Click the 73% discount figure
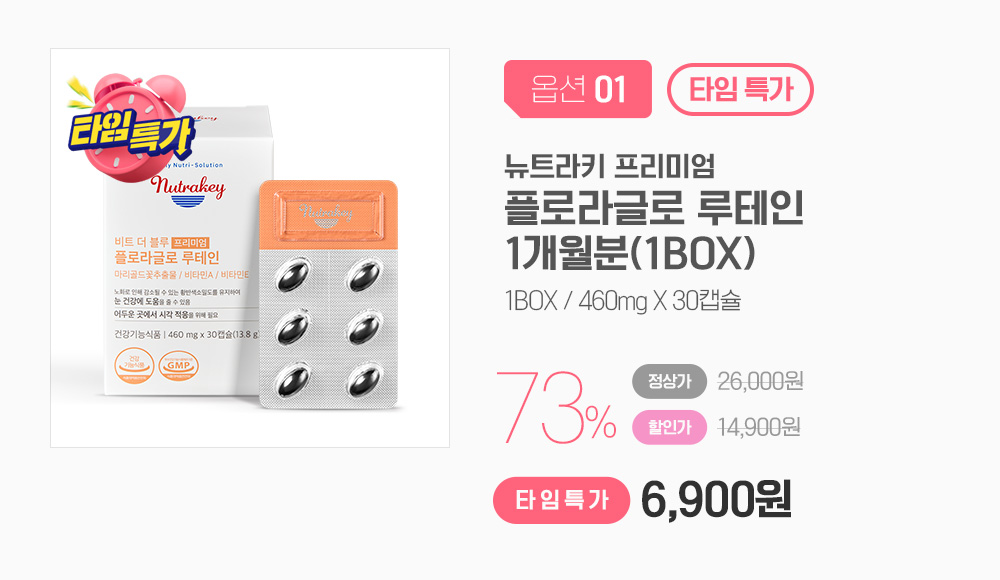 tap(556, 408)
